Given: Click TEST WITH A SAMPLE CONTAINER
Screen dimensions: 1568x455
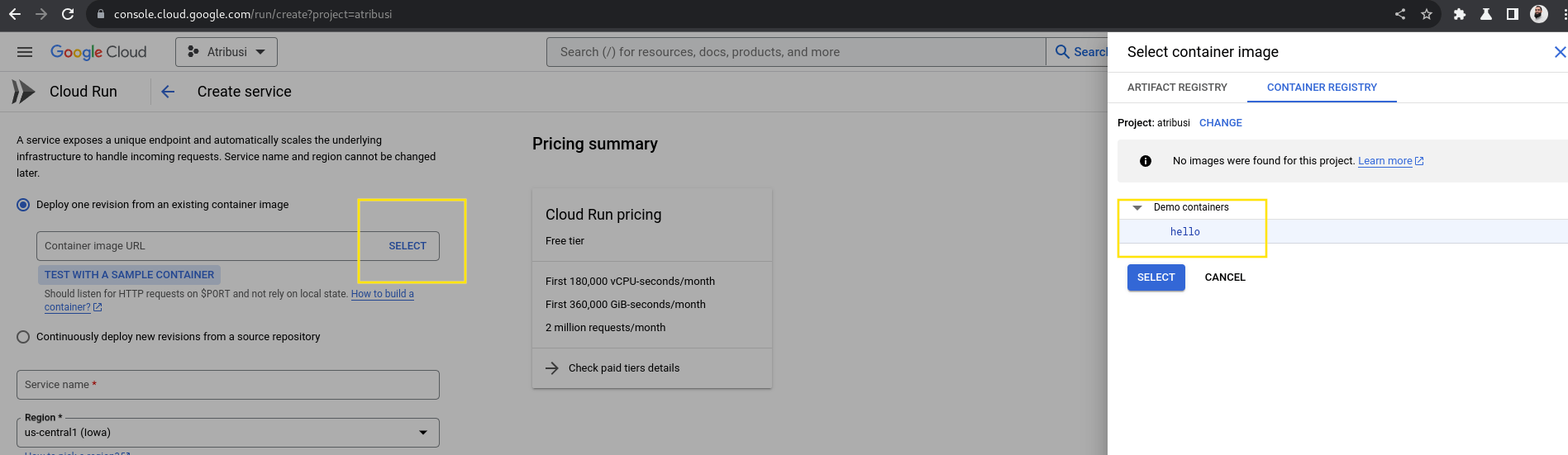Looking at the screenshot, I should (129, 275).
